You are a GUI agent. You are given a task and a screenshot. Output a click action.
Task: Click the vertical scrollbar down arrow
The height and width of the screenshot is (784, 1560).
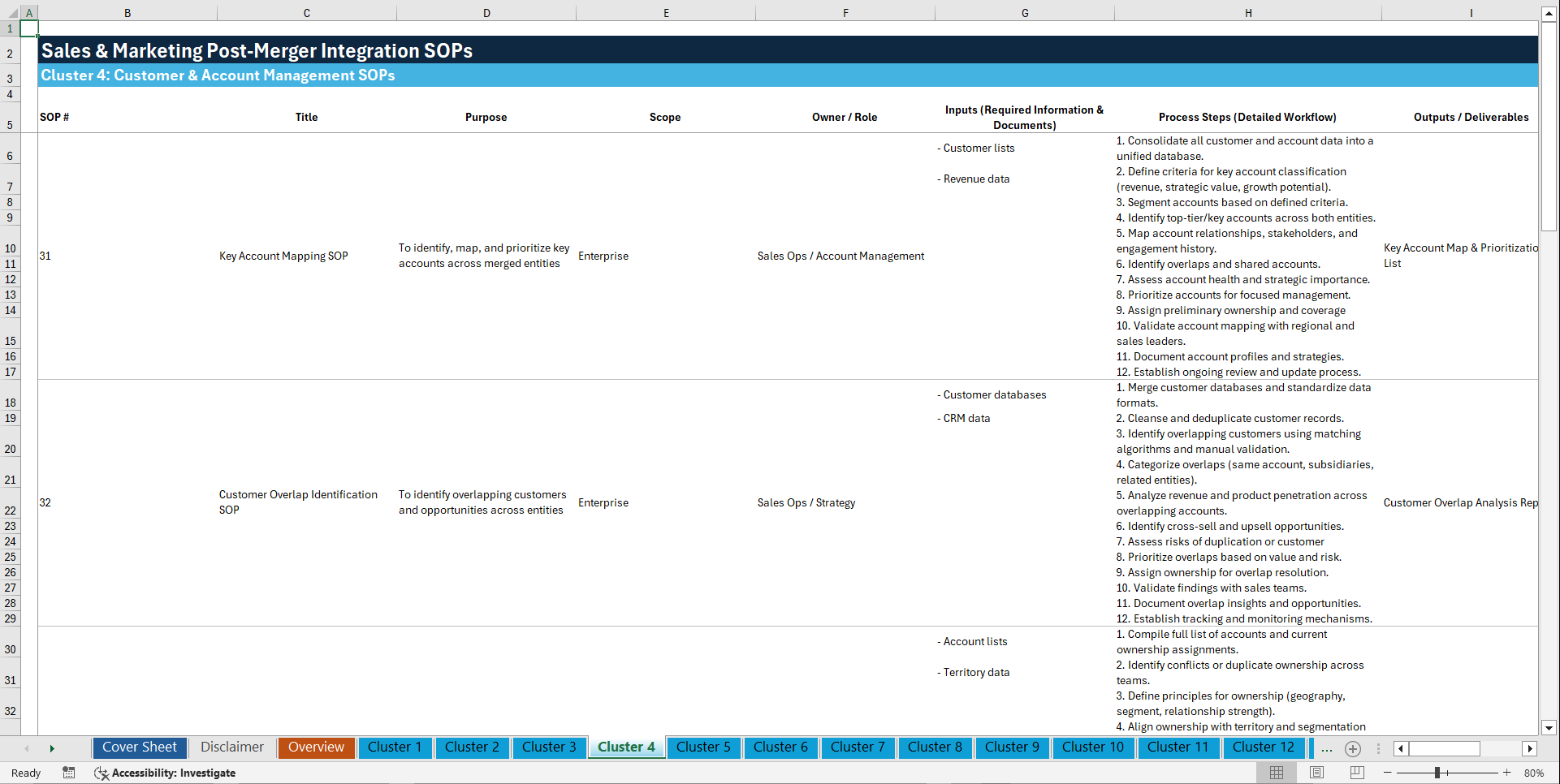1549,728
